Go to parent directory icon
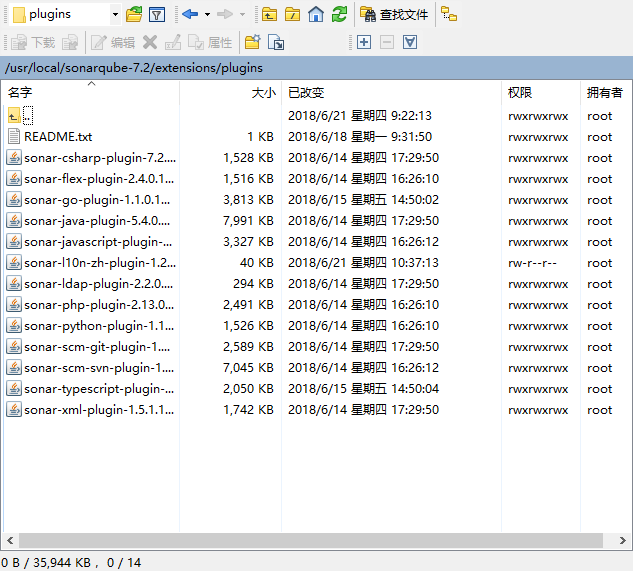Screen dimensions: 633x571 pos(269,15)
